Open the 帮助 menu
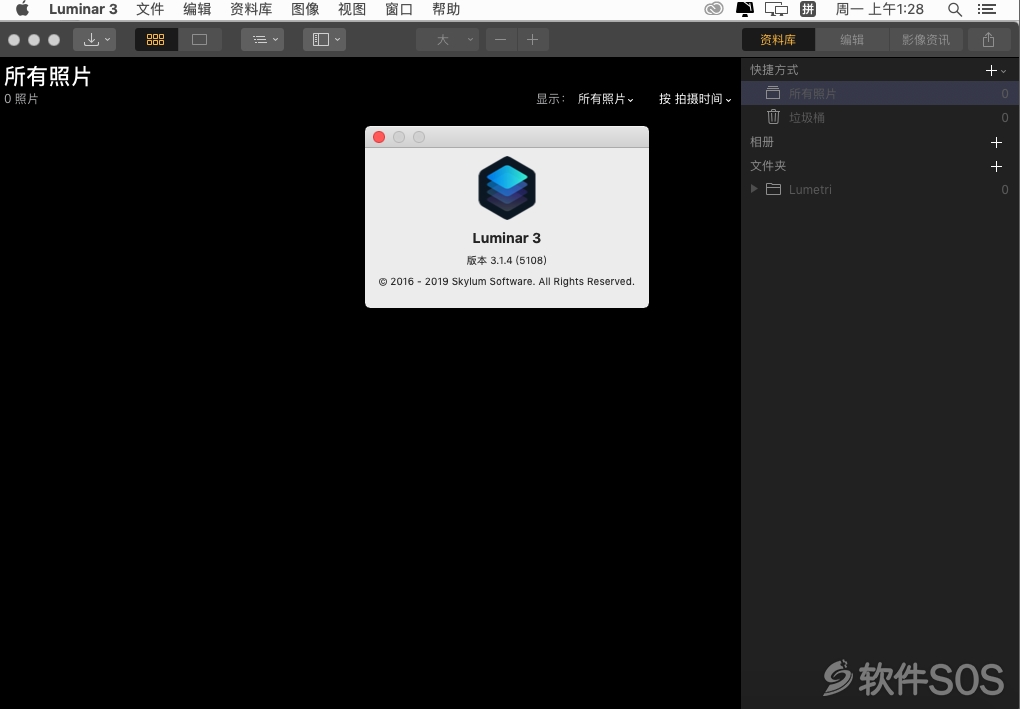This screenshot has width=1020, height=709. [446, 9]
